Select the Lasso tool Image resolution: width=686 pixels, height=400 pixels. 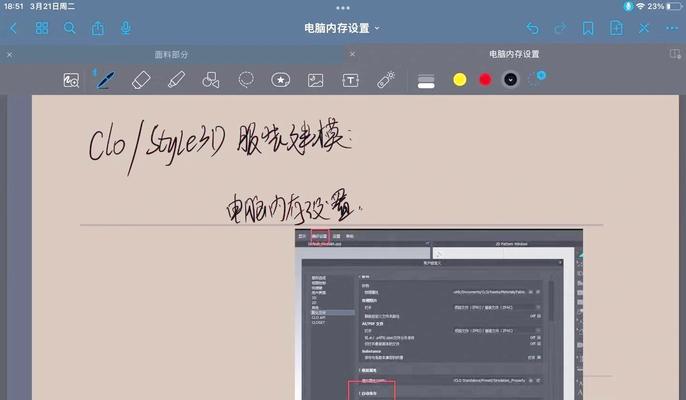pos(246,80)
